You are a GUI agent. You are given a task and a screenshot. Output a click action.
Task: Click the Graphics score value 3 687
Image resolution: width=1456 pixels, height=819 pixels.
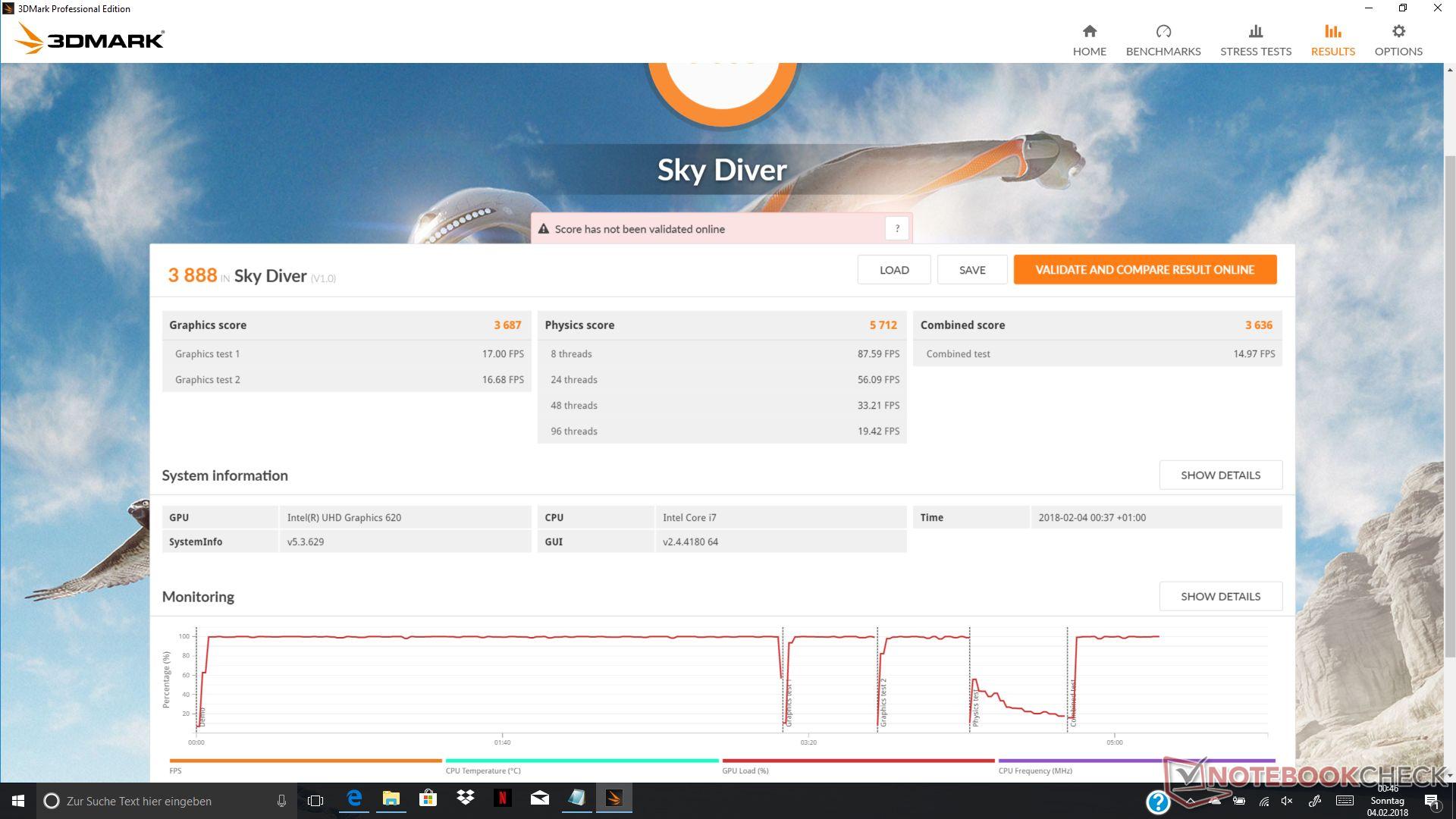pyautogui.click(x=507, y=325)
